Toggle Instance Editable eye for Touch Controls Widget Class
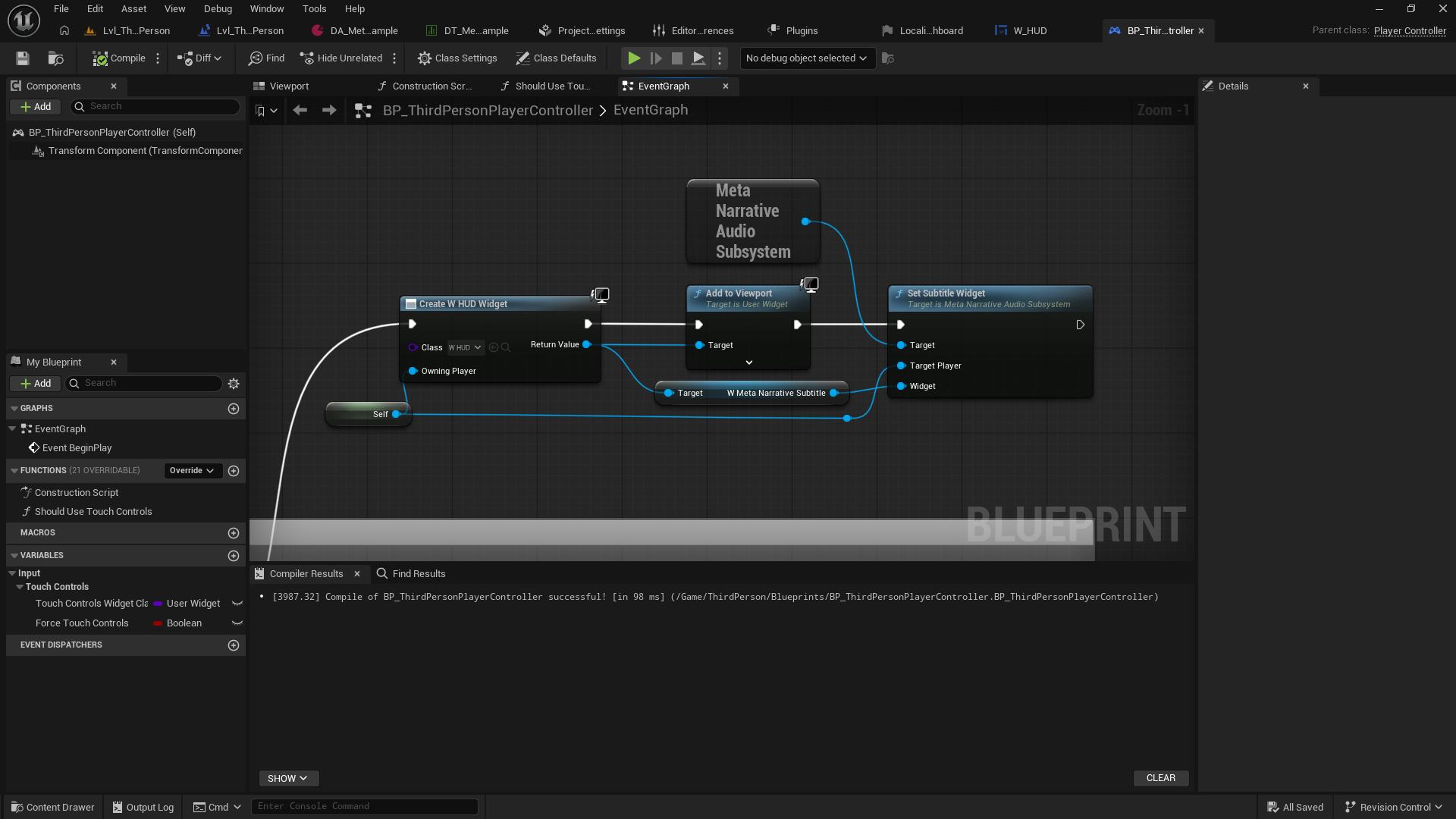The height and width of the screenshot is (819, 1456). point(237,604)
